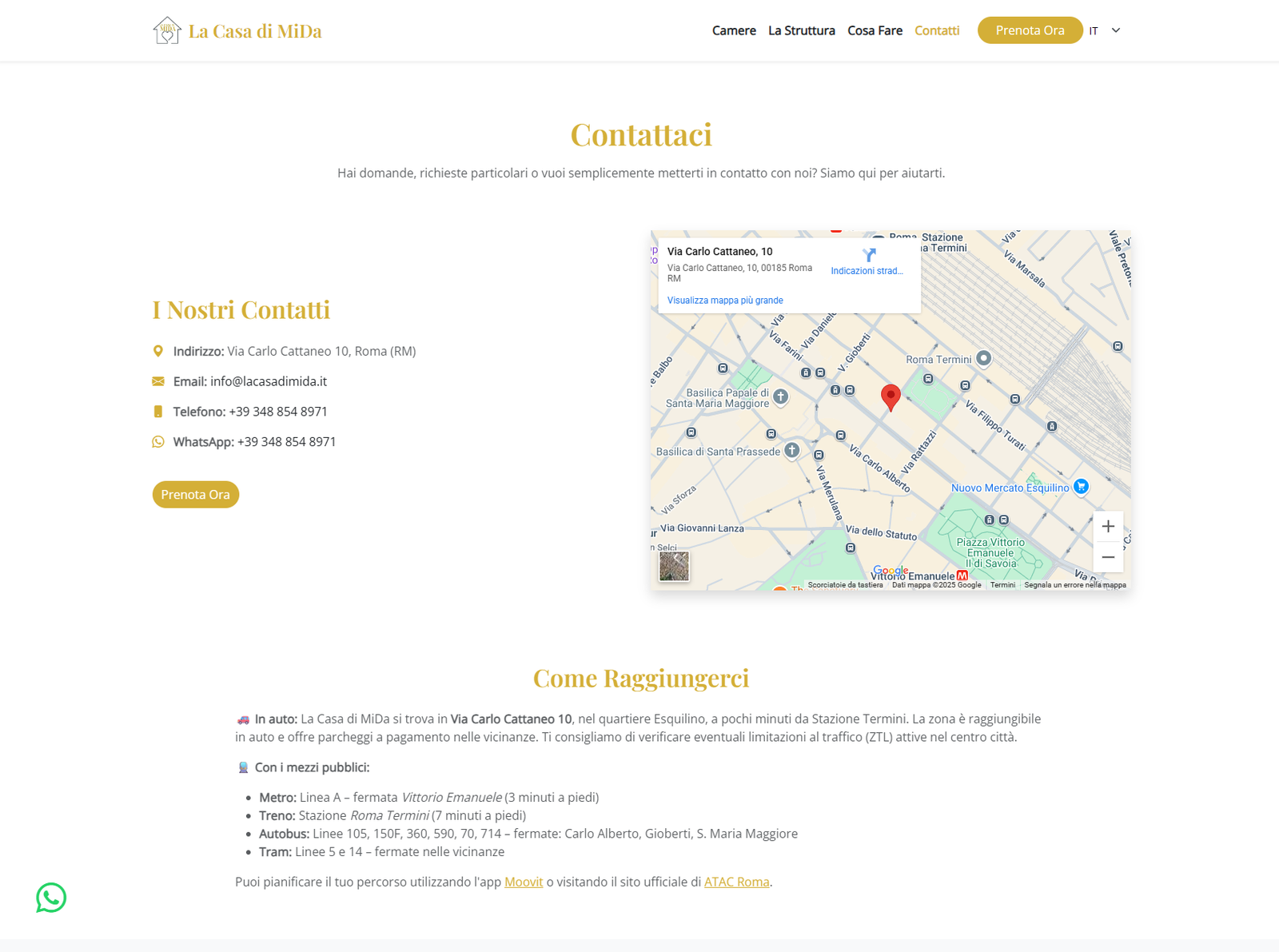The height and width of the screenshot is (952, 1279).
Task: Open the IT language dropdown
Action: click(x=1094, y=30)
